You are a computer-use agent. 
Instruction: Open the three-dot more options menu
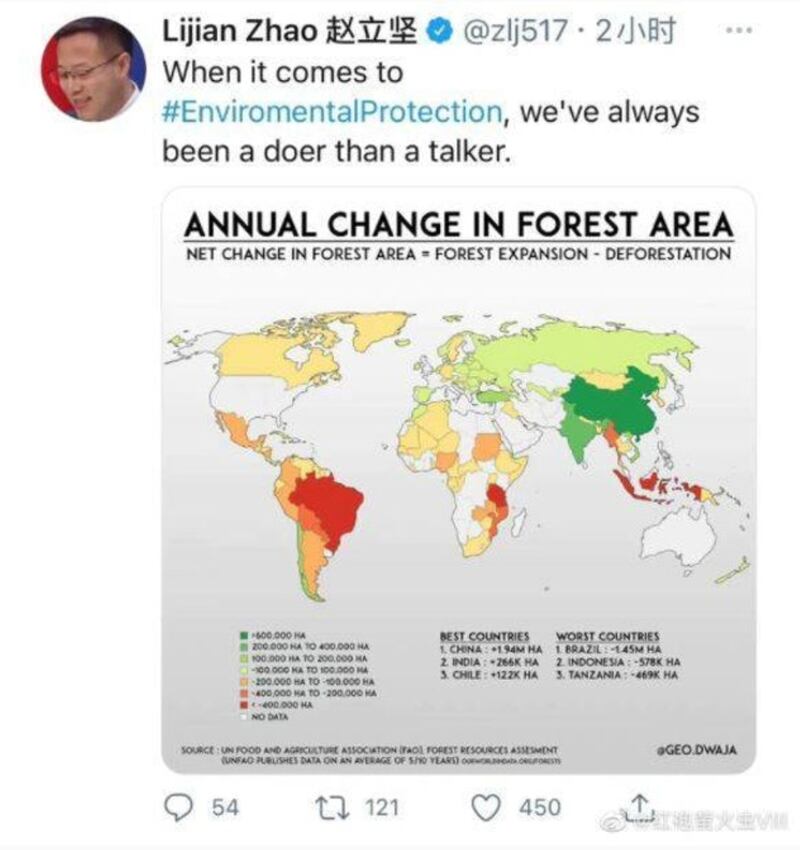click(x=738, y=30)
